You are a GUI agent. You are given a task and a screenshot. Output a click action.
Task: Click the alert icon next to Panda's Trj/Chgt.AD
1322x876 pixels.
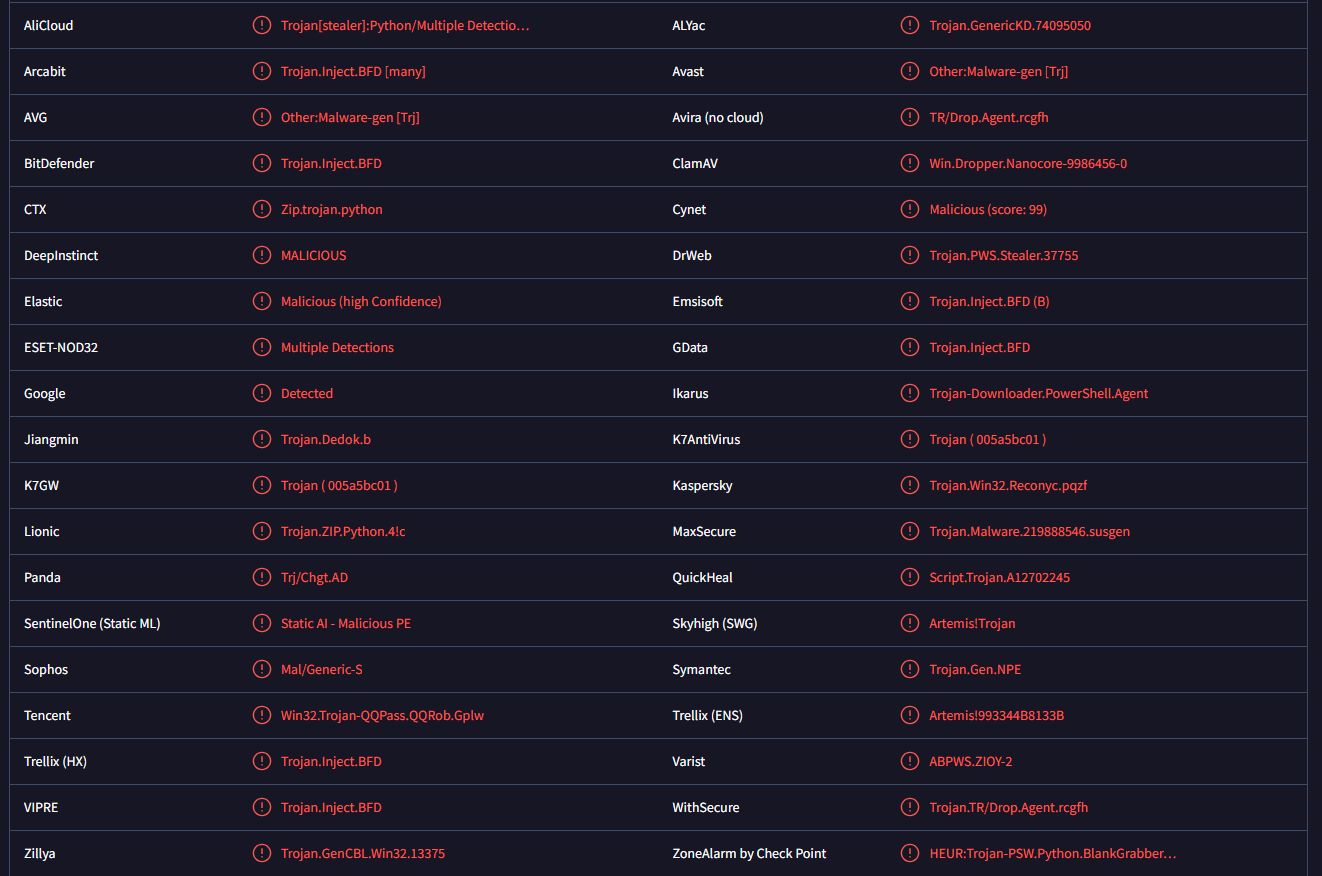pyautogui.click(x=262, y=577)
